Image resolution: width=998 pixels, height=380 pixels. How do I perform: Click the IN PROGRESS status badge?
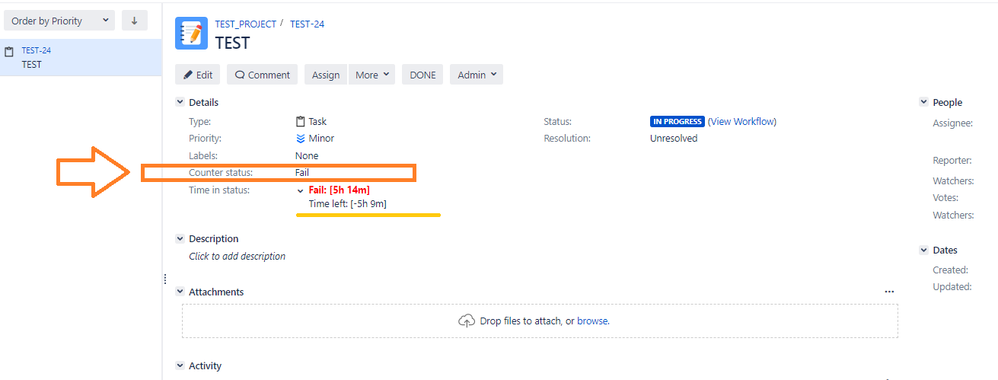coord(677,122)
